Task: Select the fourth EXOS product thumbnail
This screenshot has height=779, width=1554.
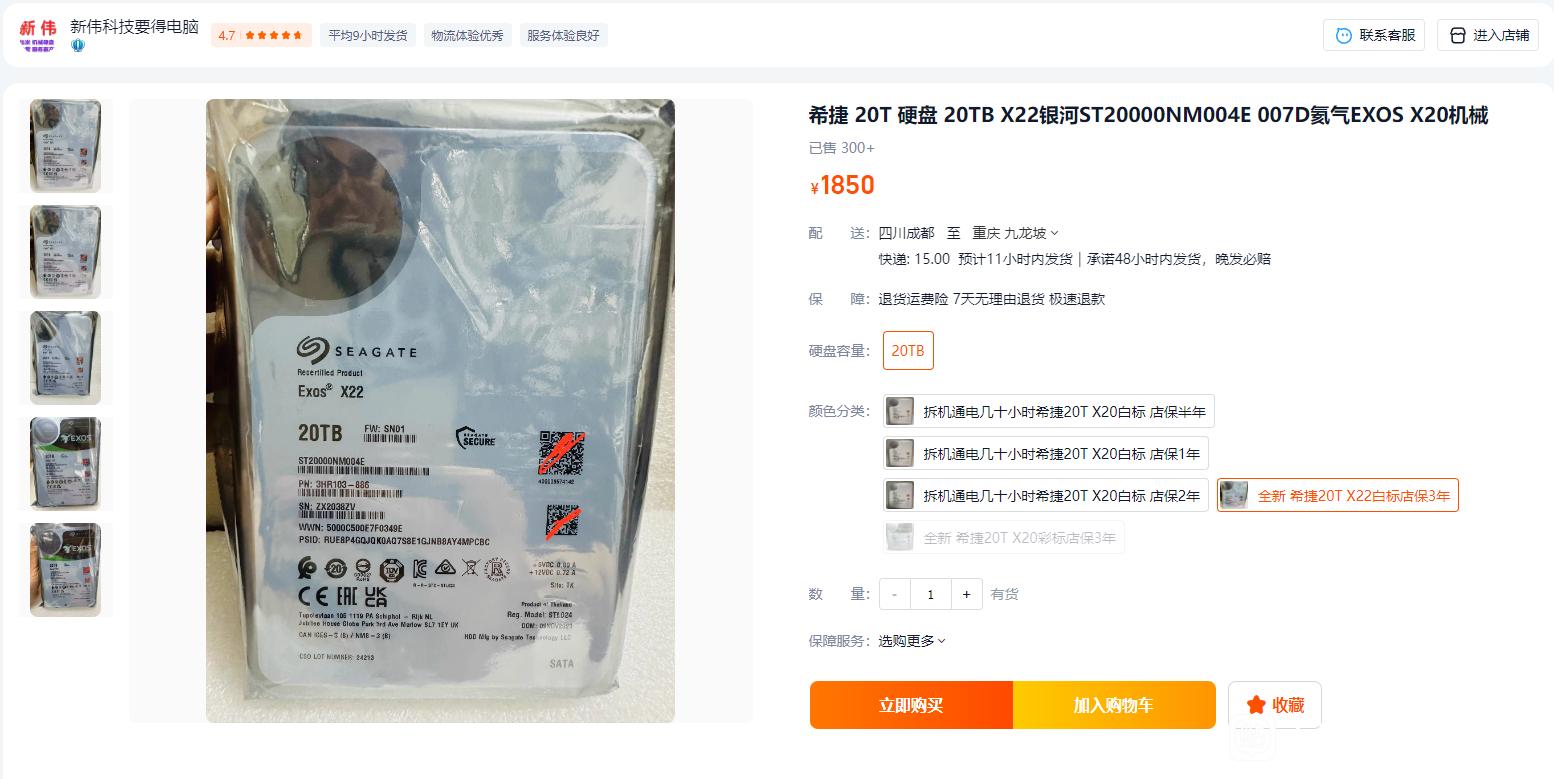Action: [x=65, y=464]
